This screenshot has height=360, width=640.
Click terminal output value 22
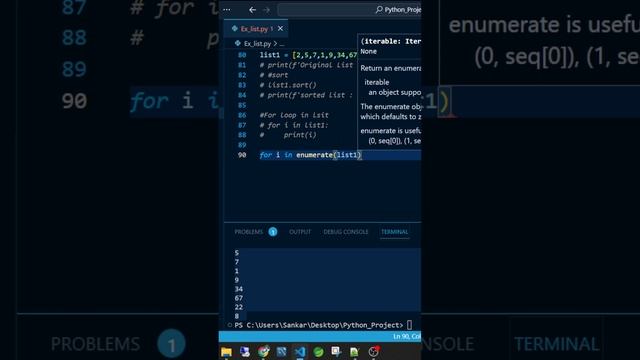pos(239,307)
